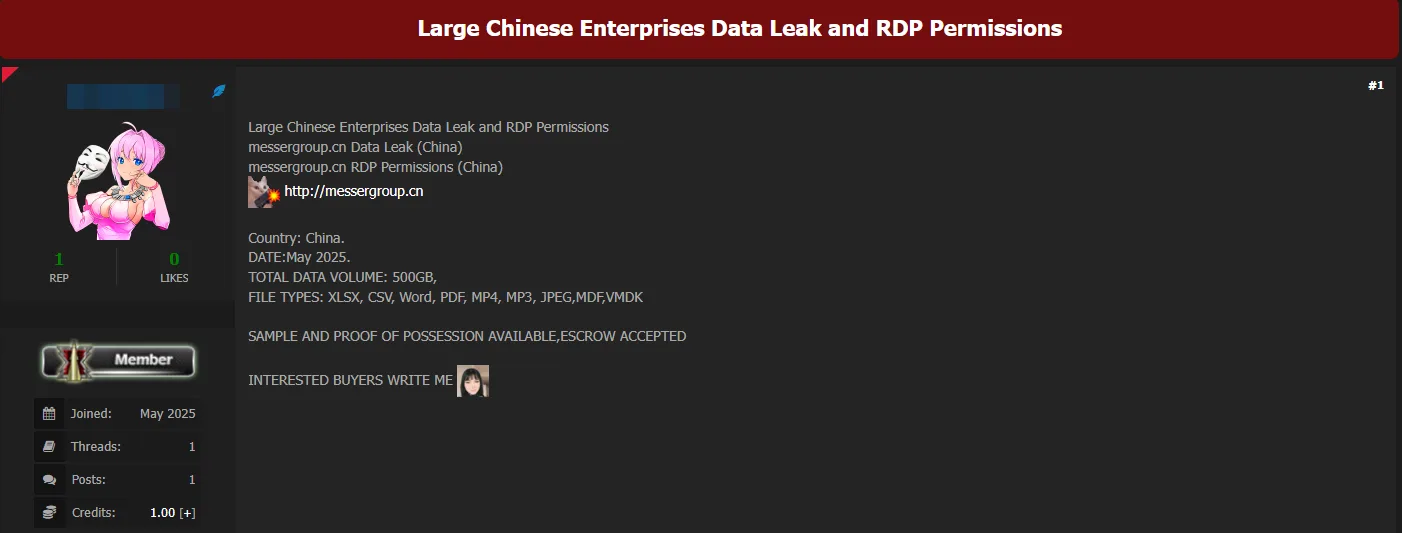
Task: Click the coins icon beside Credits
Action: [x=49, y=512]
